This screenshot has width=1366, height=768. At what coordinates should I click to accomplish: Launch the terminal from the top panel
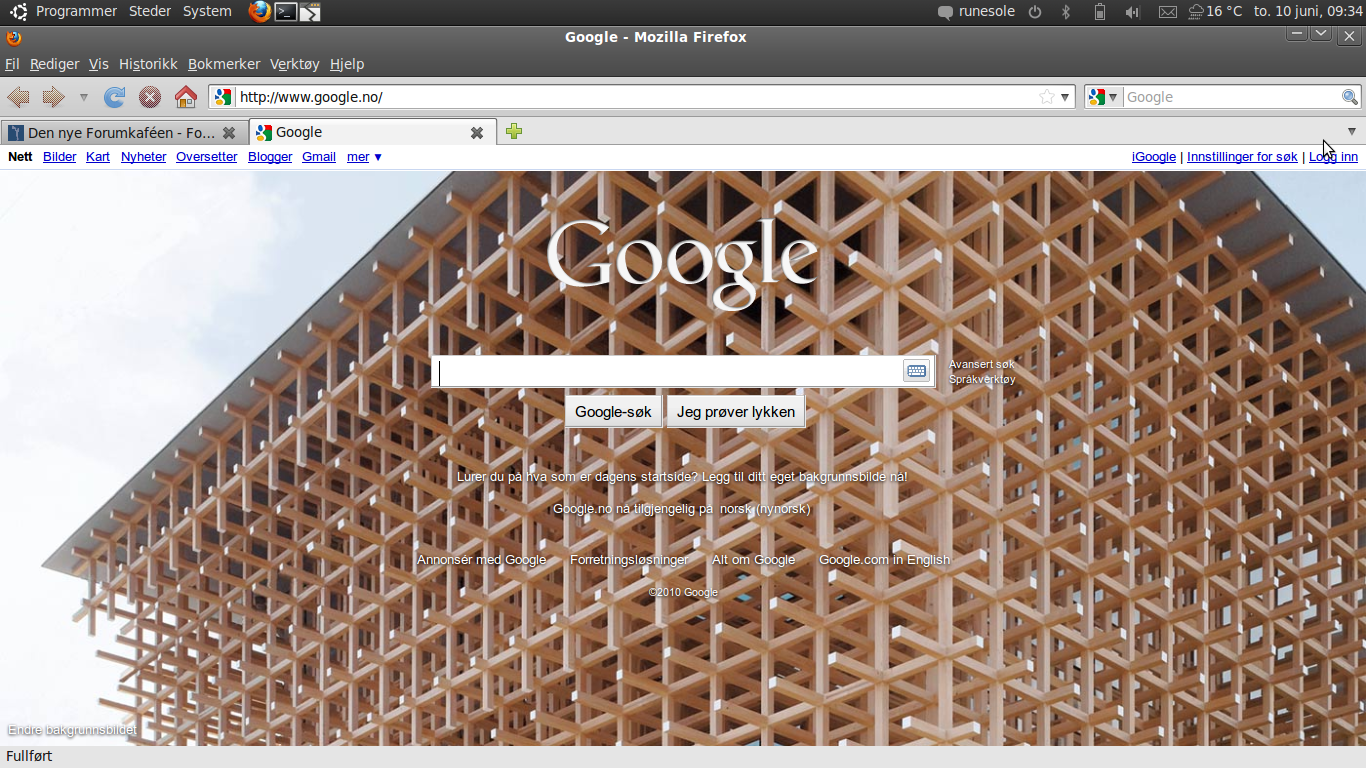point(286,12)
